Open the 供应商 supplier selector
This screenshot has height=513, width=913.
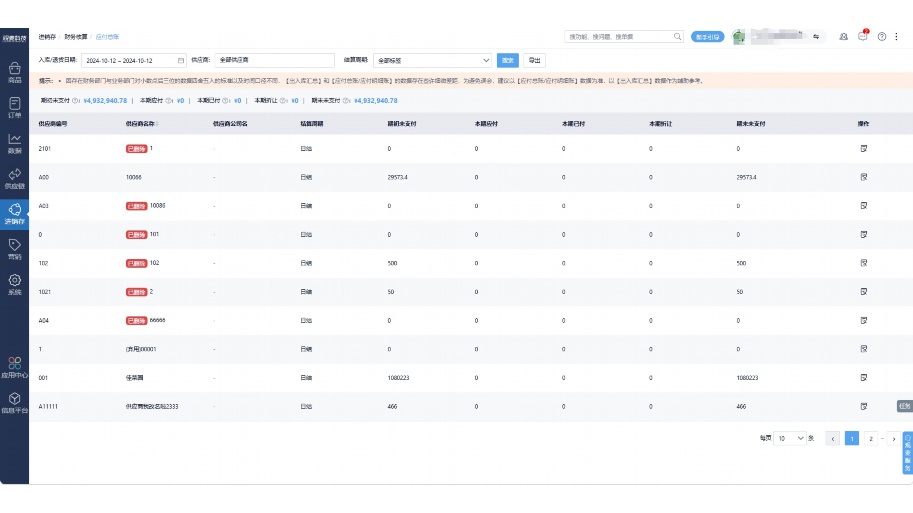(x=275, y=60)
